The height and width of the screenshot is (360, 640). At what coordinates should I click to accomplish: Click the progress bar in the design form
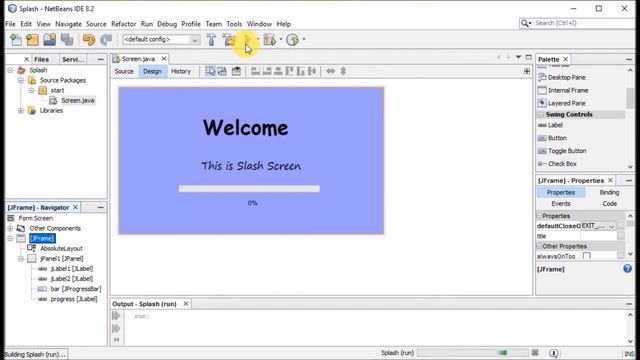coord(249,189)
